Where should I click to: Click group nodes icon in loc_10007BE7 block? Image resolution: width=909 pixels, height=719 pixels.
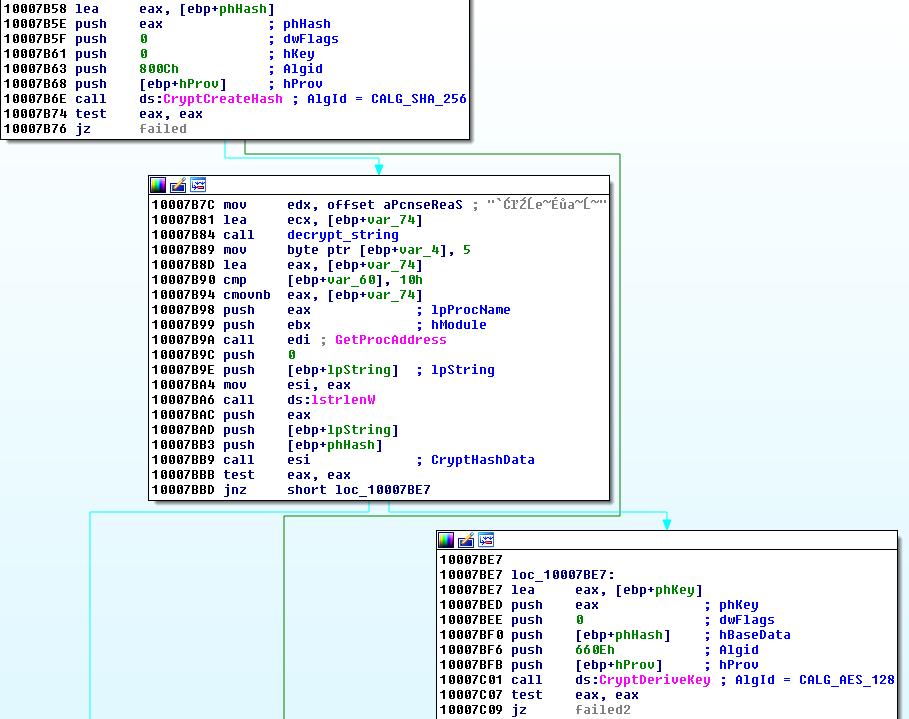coord(486,540)
